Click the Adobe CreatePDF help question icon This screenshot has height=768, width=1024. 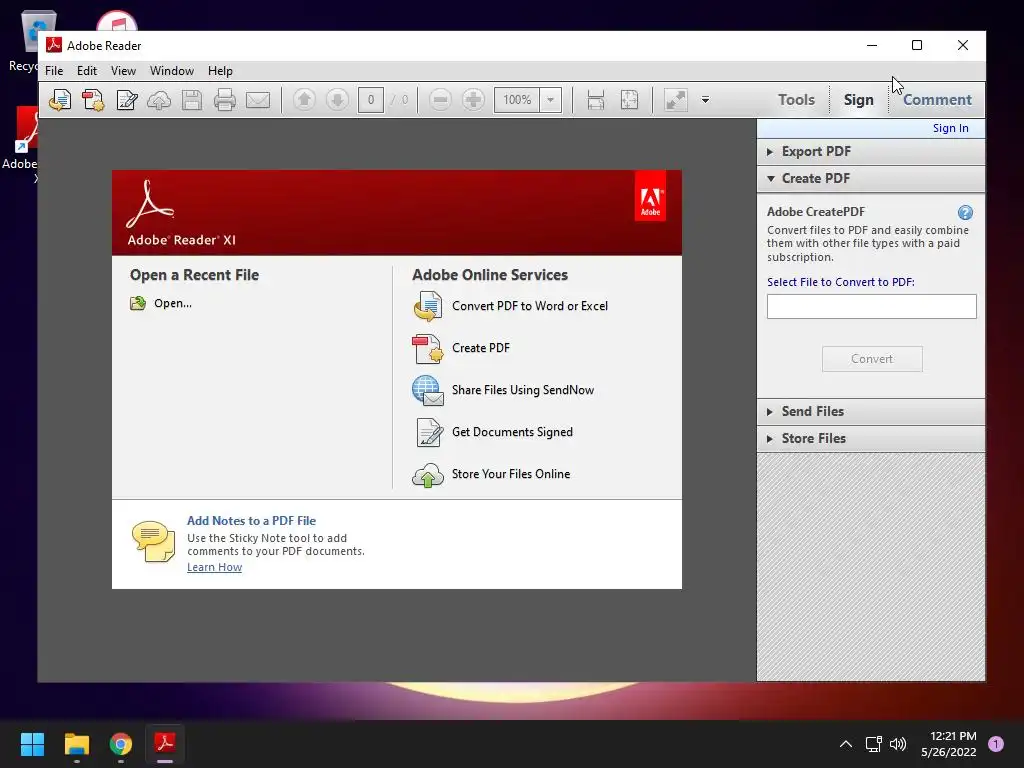pos(965,212)
